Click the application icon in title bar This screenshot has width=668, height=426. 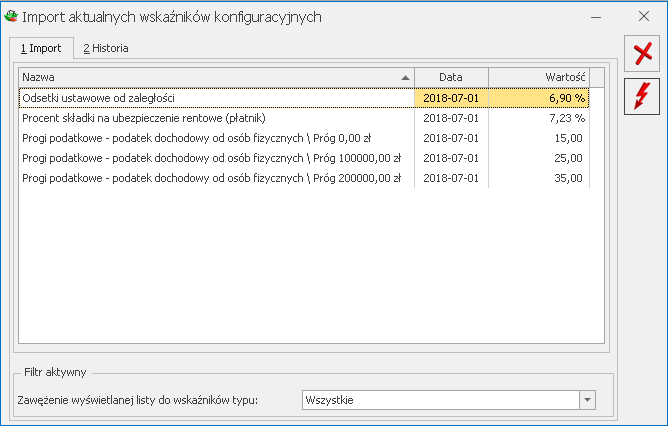point(11,16)
